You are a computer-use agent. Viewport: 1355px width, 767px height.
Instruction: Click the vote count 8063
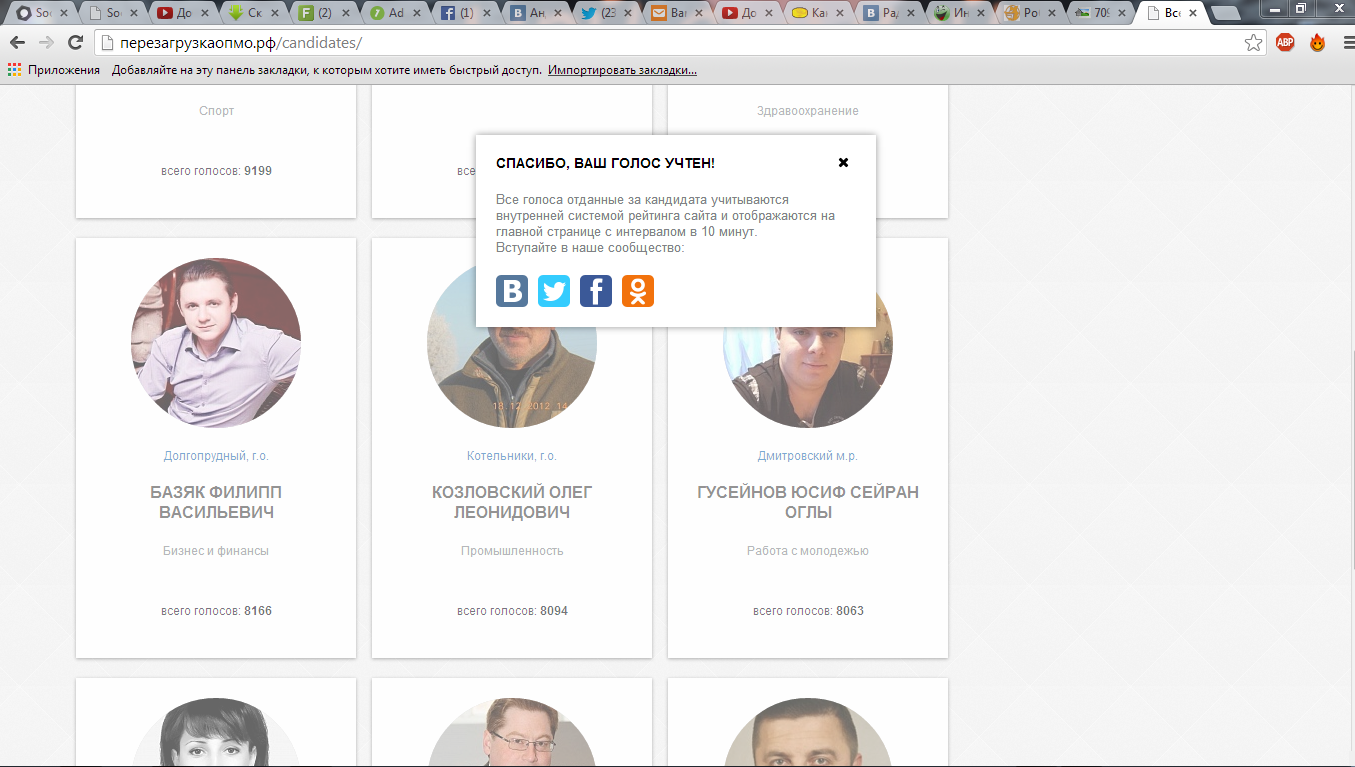(850, 611)
